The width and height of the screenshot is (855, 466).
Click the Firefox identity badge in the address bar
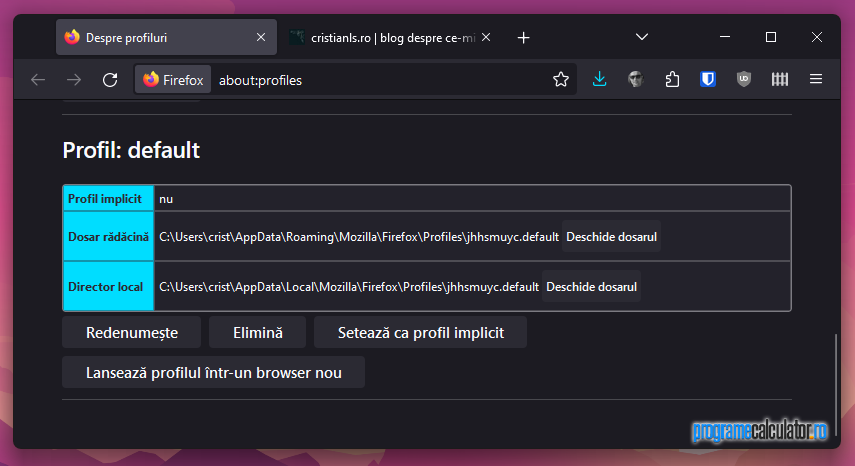(173, 80)
